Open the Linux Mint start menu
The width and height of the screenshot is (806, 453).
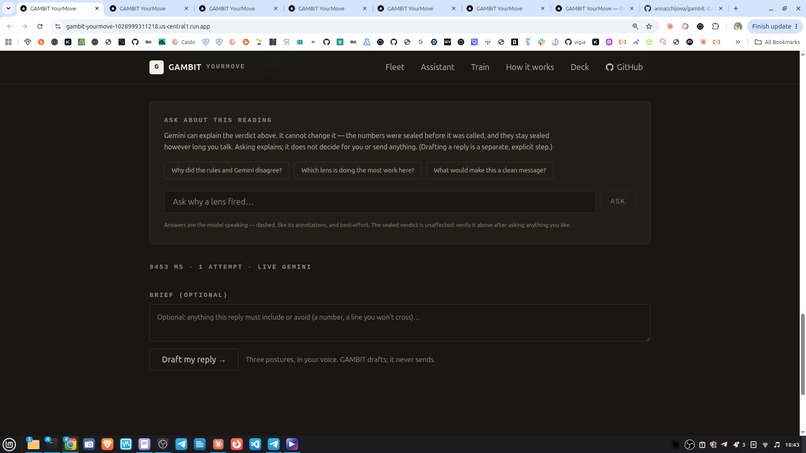pyautogui.click(x=9, y=444)
